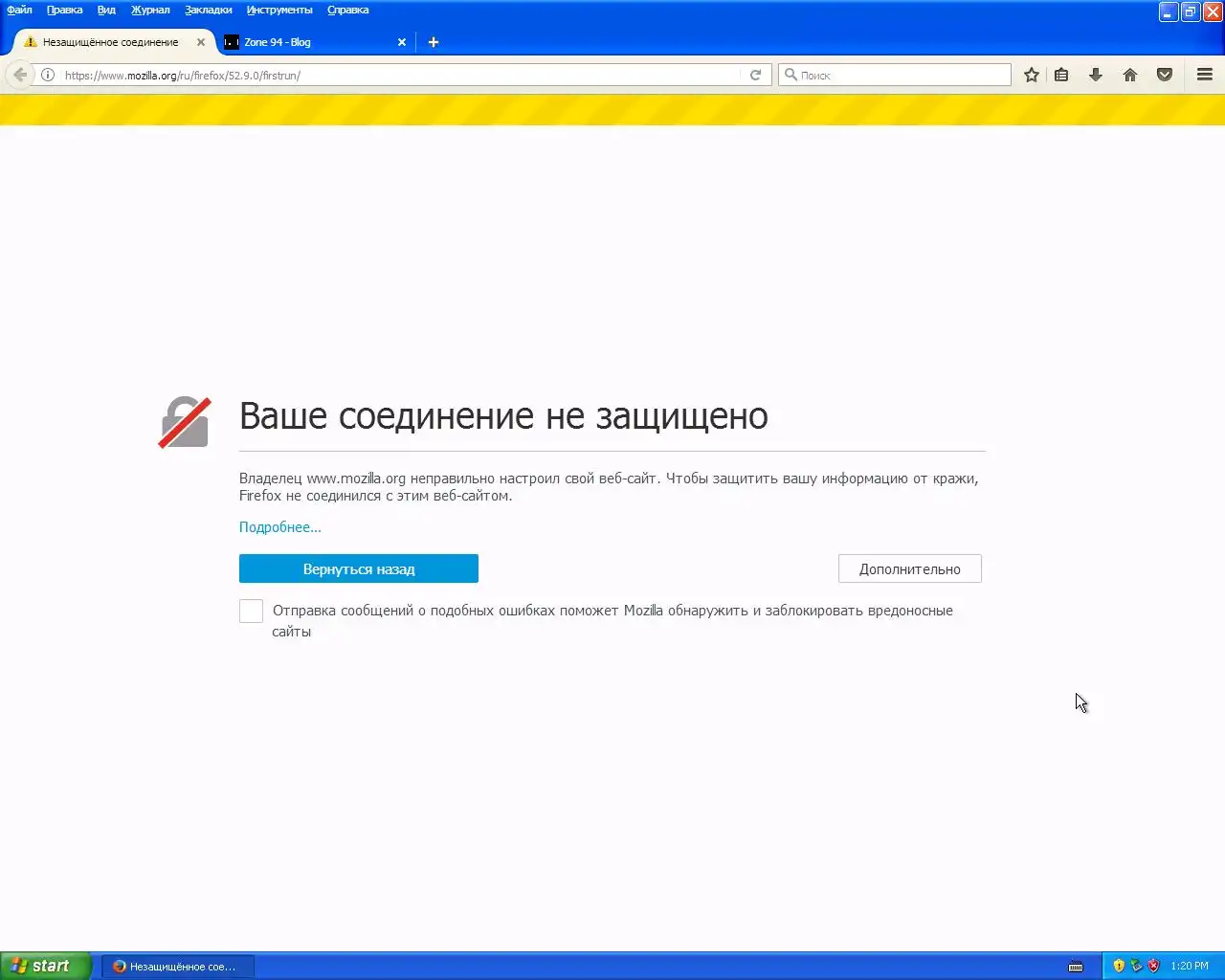Image resolution: width=1225 pixels, height=980 pixels.
Task: Open the Правка menu
Action: click(64, 10)
